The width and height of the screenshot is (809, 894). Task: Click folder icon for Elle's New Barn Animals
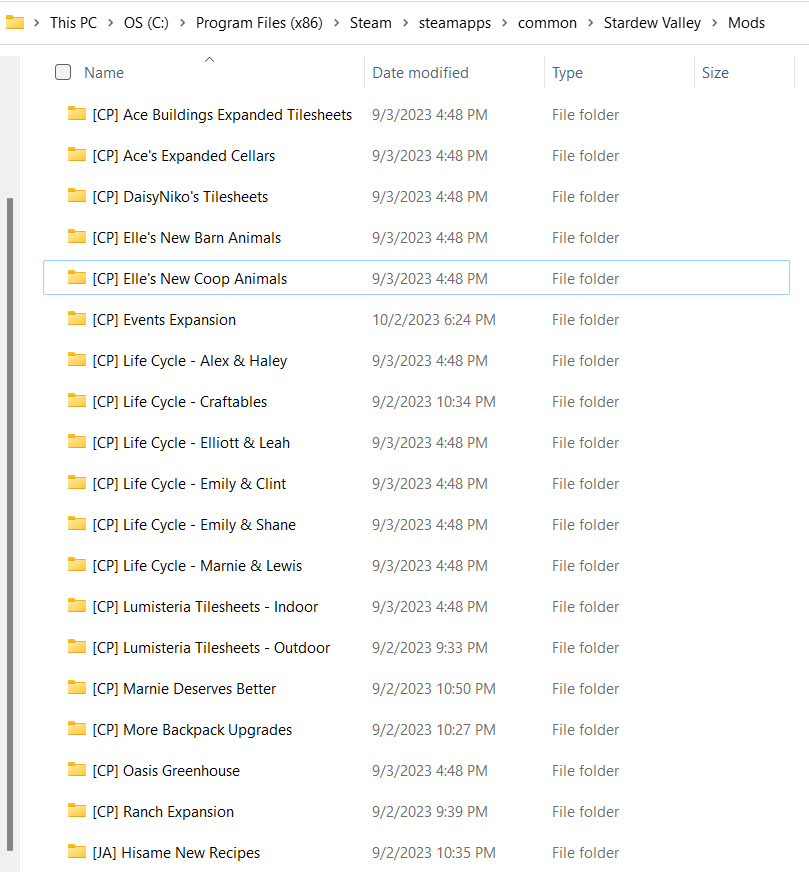click(x=77, y=237)
